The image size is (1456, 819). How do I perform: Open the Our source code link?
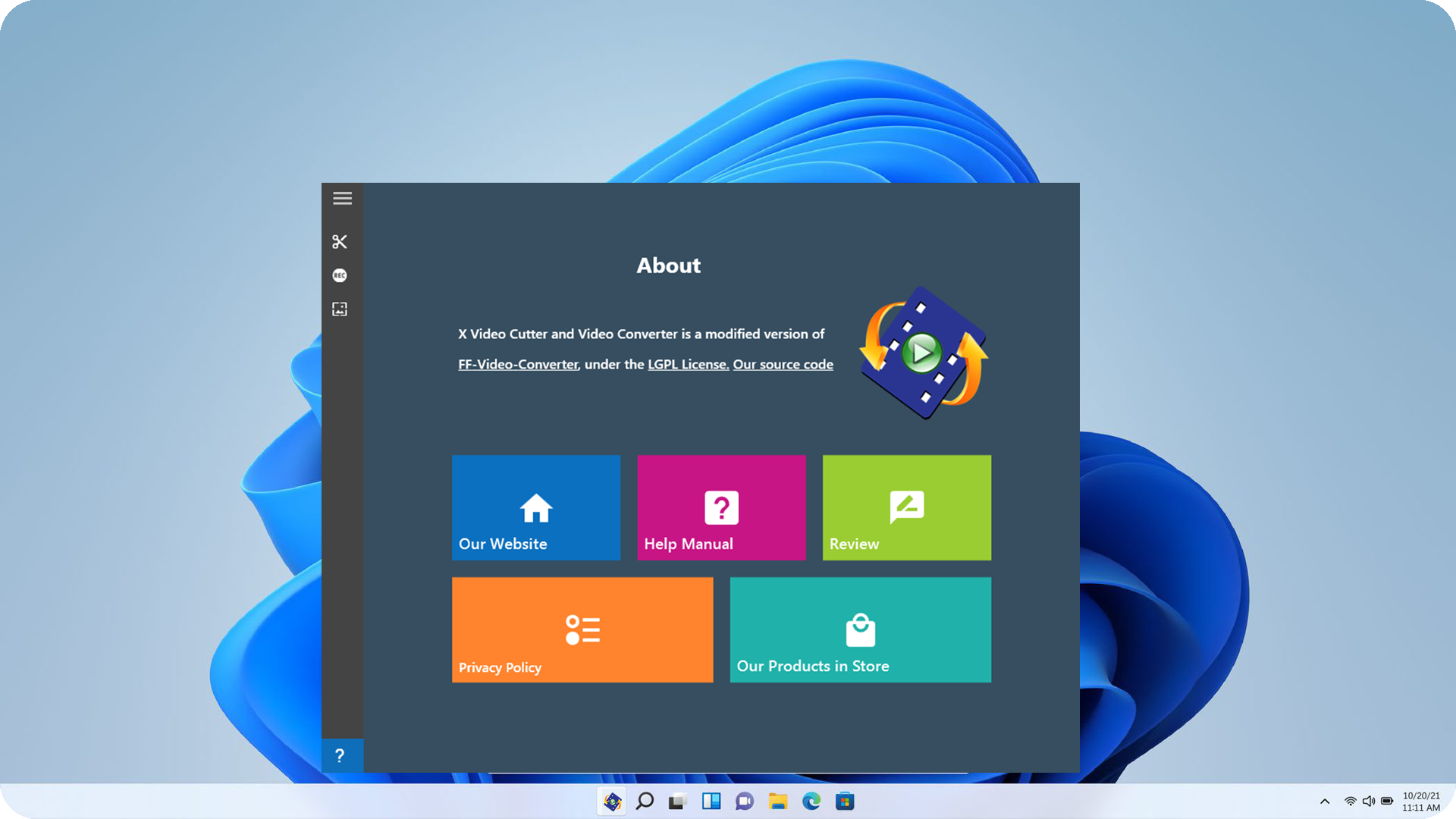pyautogui.click(x=783, y=365)
